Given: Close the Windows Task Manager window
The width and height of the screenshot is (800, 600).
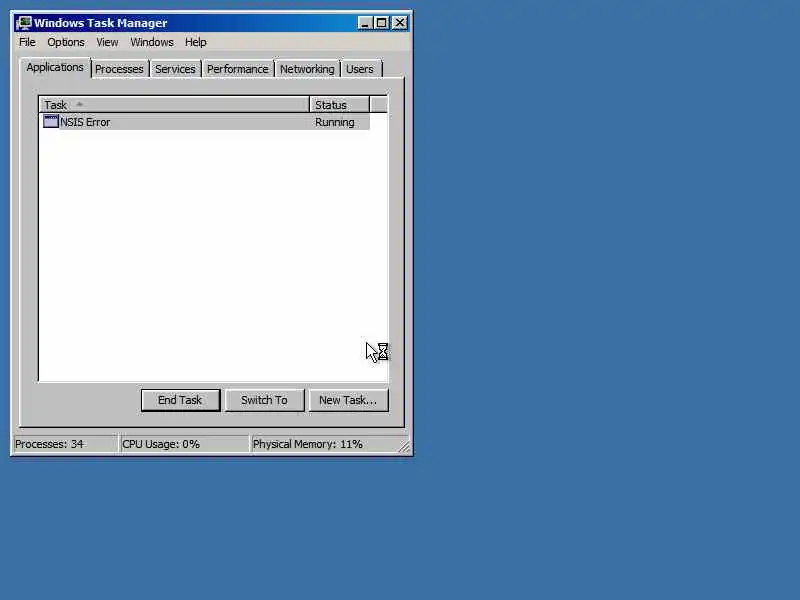Looking at the screenshot, I should (x=400, y=23).
